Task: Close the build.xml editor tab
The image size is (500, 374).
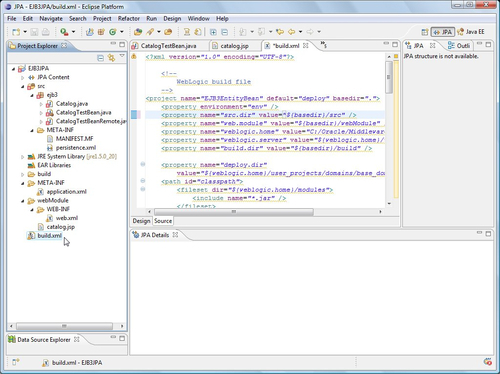Action: pos(306,45)
